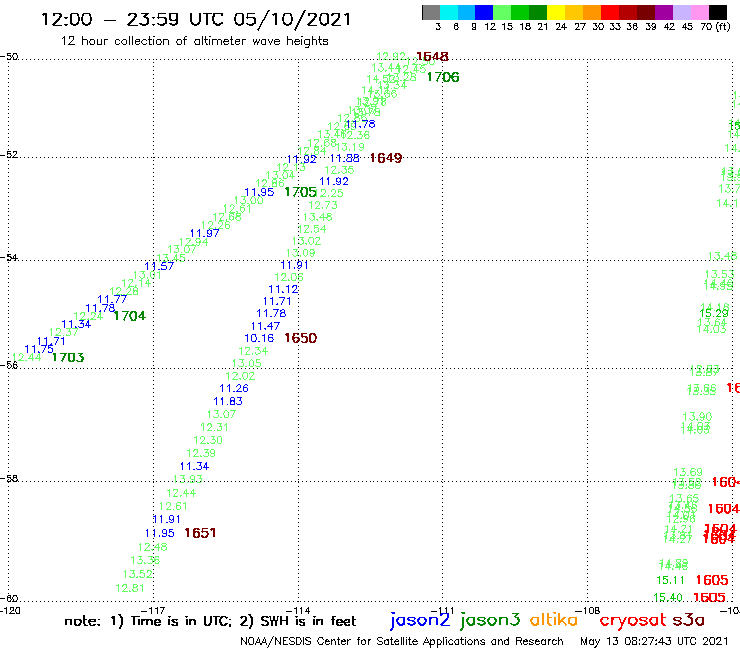Click the pink legend color swatch
The width and height of the screenshot is (740, 650).
click(x=699, y=13)
